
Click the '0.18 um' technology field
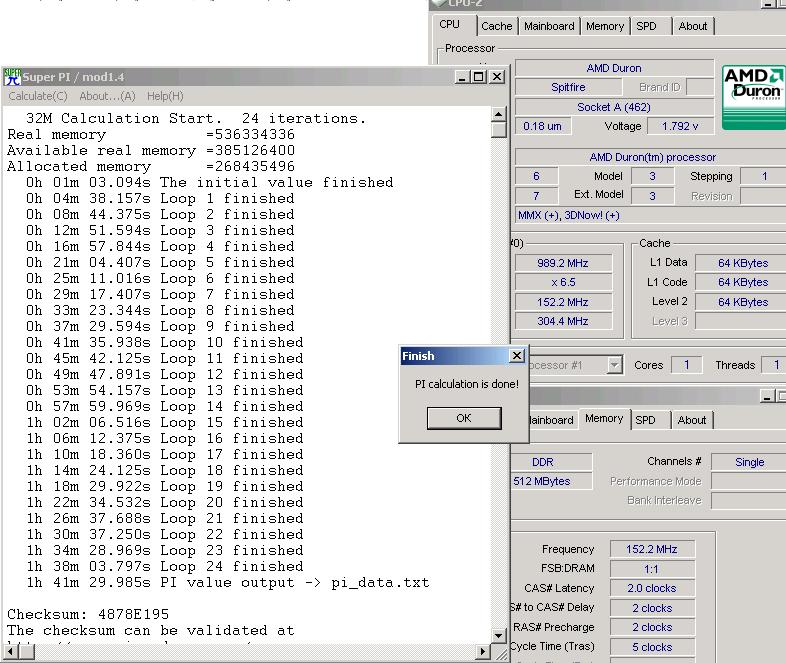pos(542,126)
